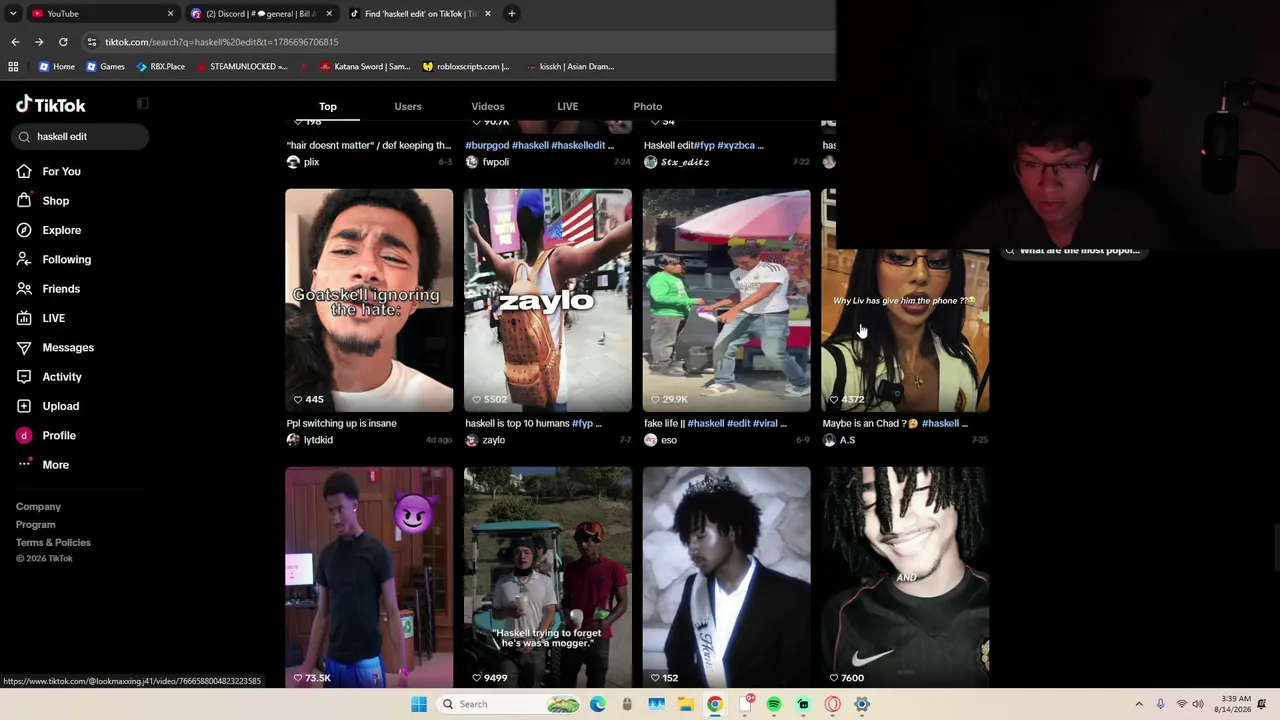Click the search magnifier icon in sidebar
This screenshot has width=1280, height=720.
[24, 137]
